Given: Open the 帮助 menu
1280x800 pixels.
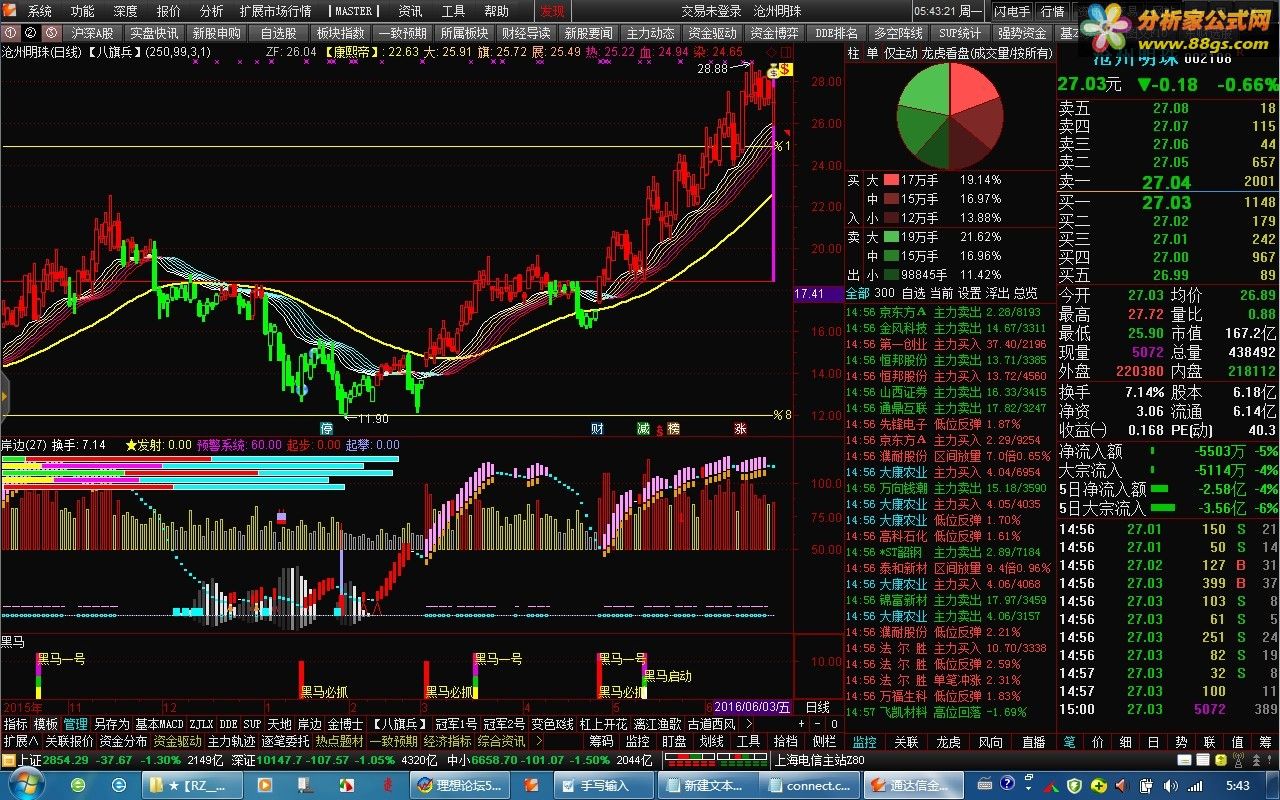Looking at the screenshot, I should point(496,11).
